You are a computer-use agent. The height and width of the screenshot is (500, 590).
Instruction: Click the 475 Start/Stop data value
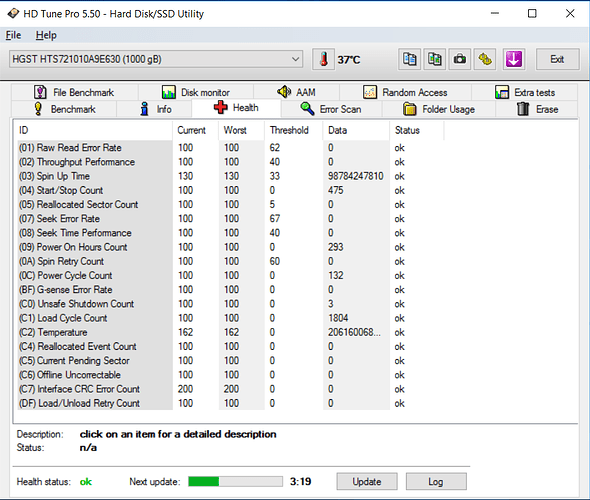point(335,190)
